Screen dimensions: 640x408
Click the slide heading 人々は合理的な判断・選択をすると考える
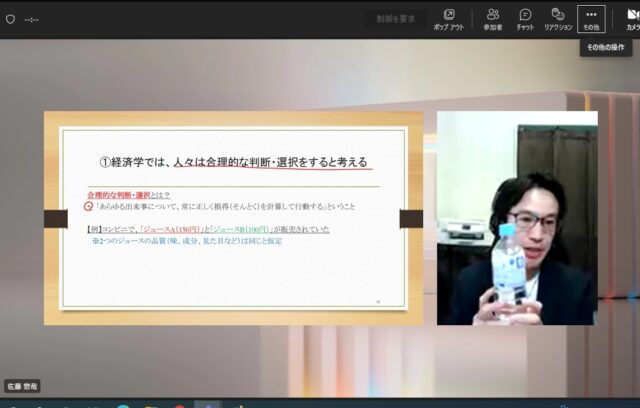coord(271,162)
